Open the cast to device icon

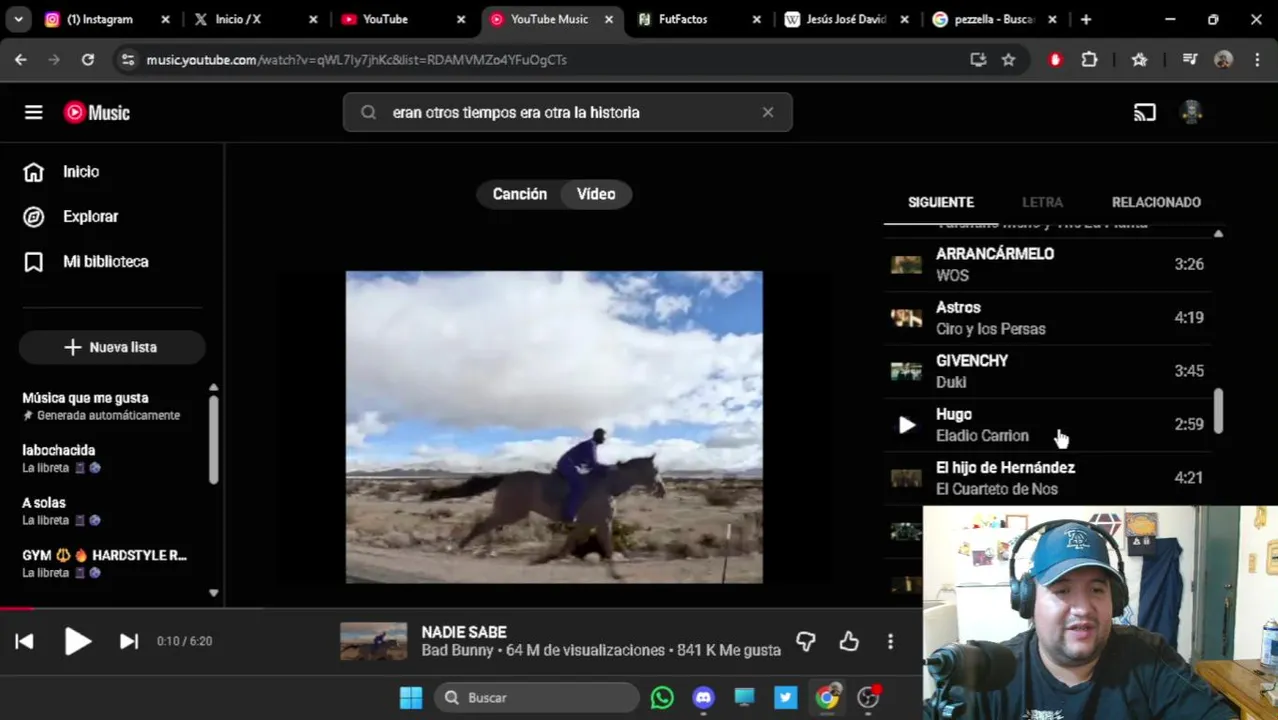coord(1145,112)
